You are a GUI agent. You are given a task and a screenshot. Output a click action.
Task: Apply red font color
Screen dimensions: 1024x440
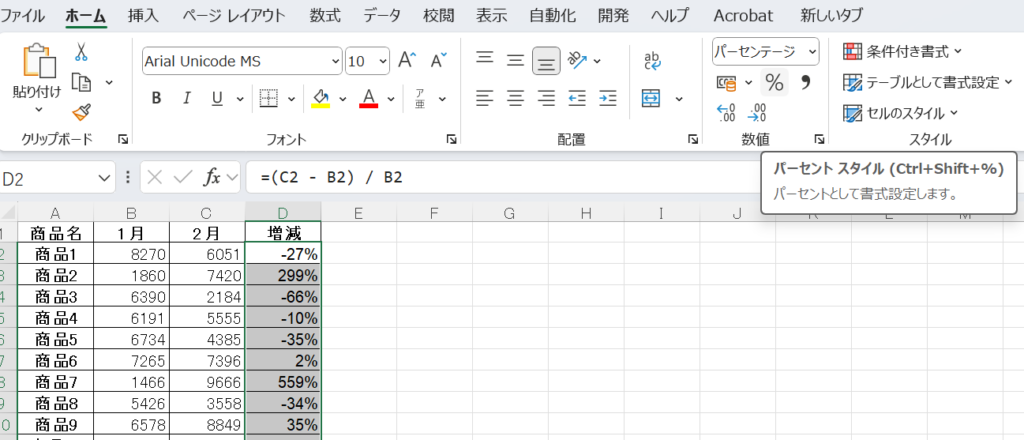click(369, 99)
